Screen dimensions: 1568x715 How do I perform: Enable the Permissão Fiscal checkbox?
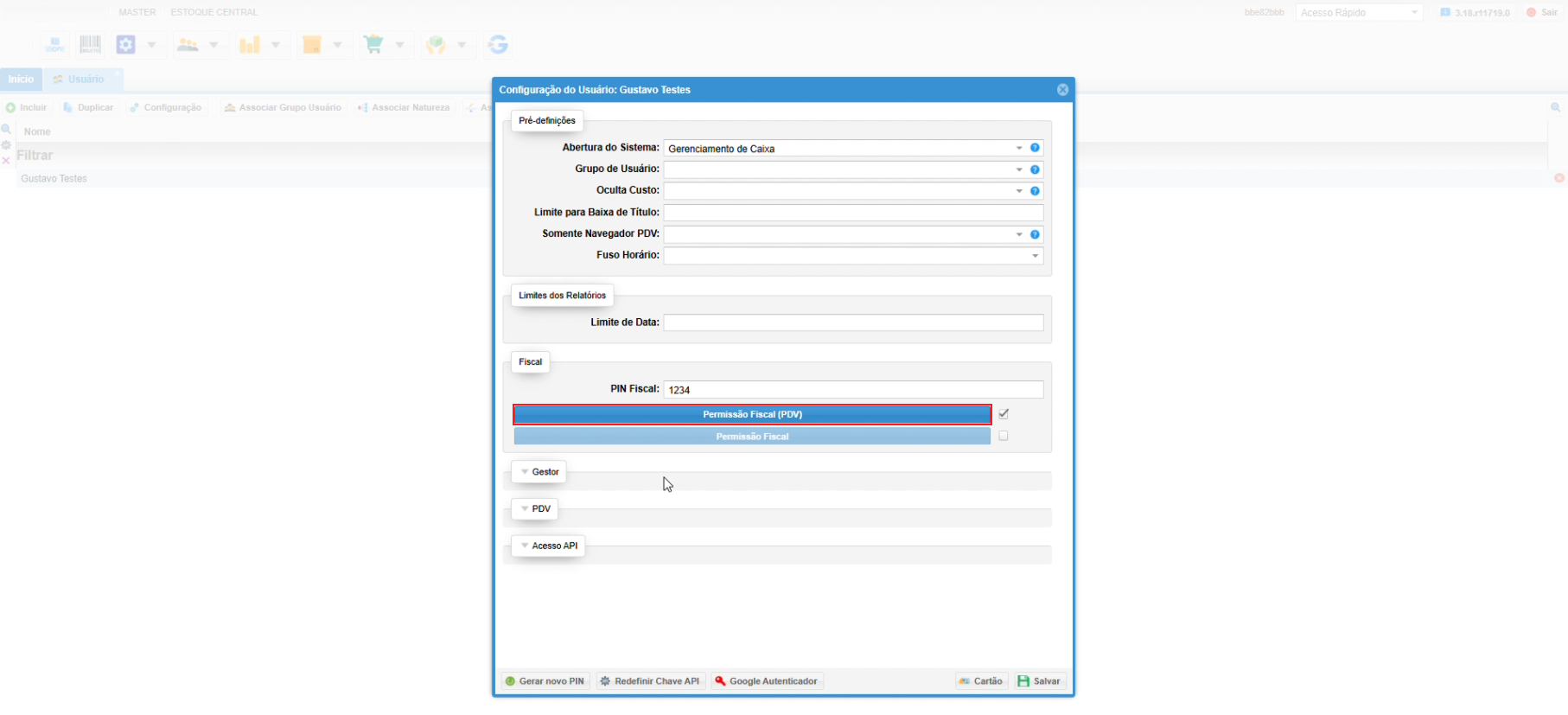point(1004,437)
